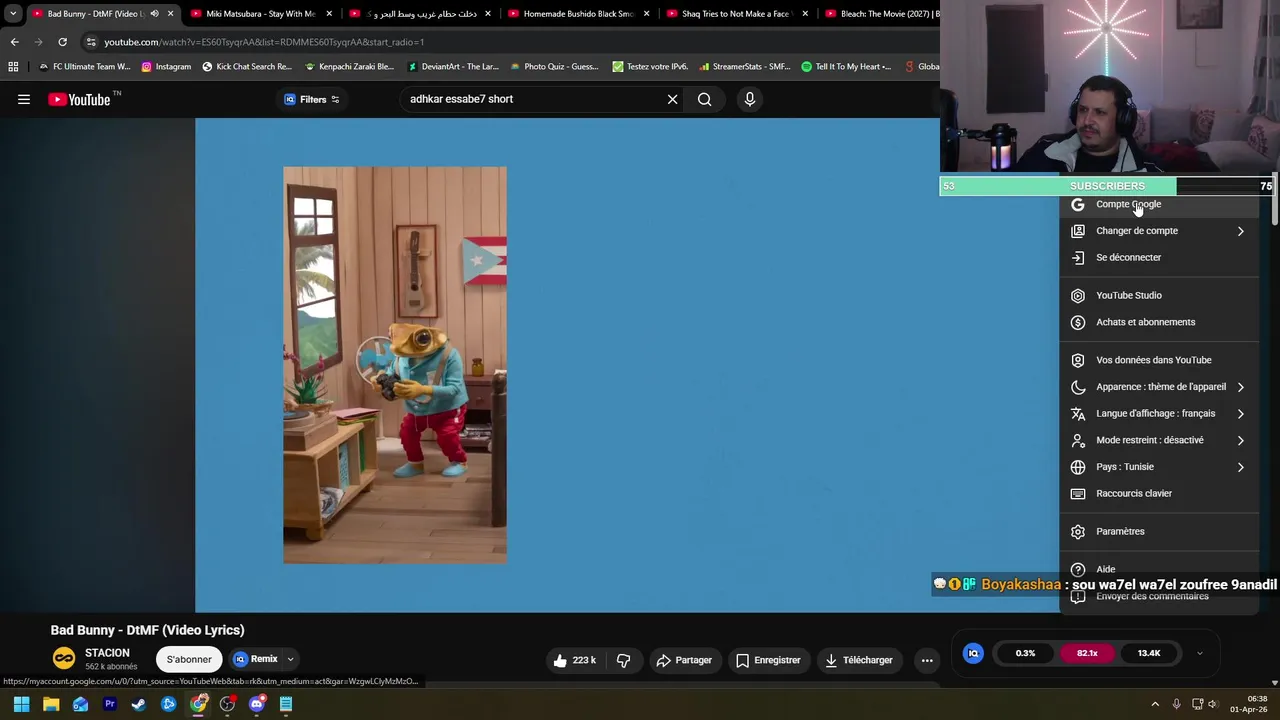Click the moon icon for Apparence
This screenshot has height=720, width=1280.
coord(1078,387)
